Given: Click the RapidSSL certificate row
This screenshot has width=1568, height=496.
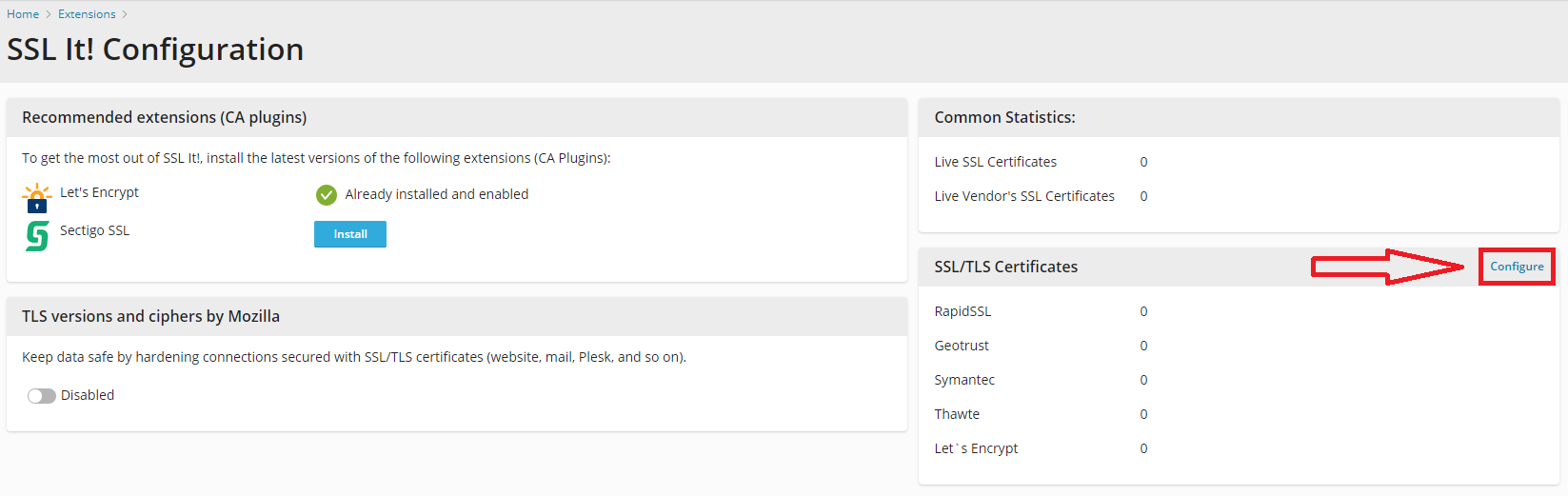Looking at the screenshot, I should tap(963, 311).
